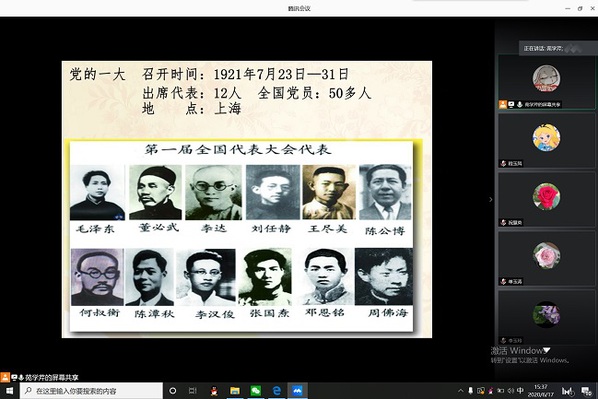This screenshot has width=598, height=399.
Task: Toggle the Chinese input method indicator
Action: coord(521,391)
